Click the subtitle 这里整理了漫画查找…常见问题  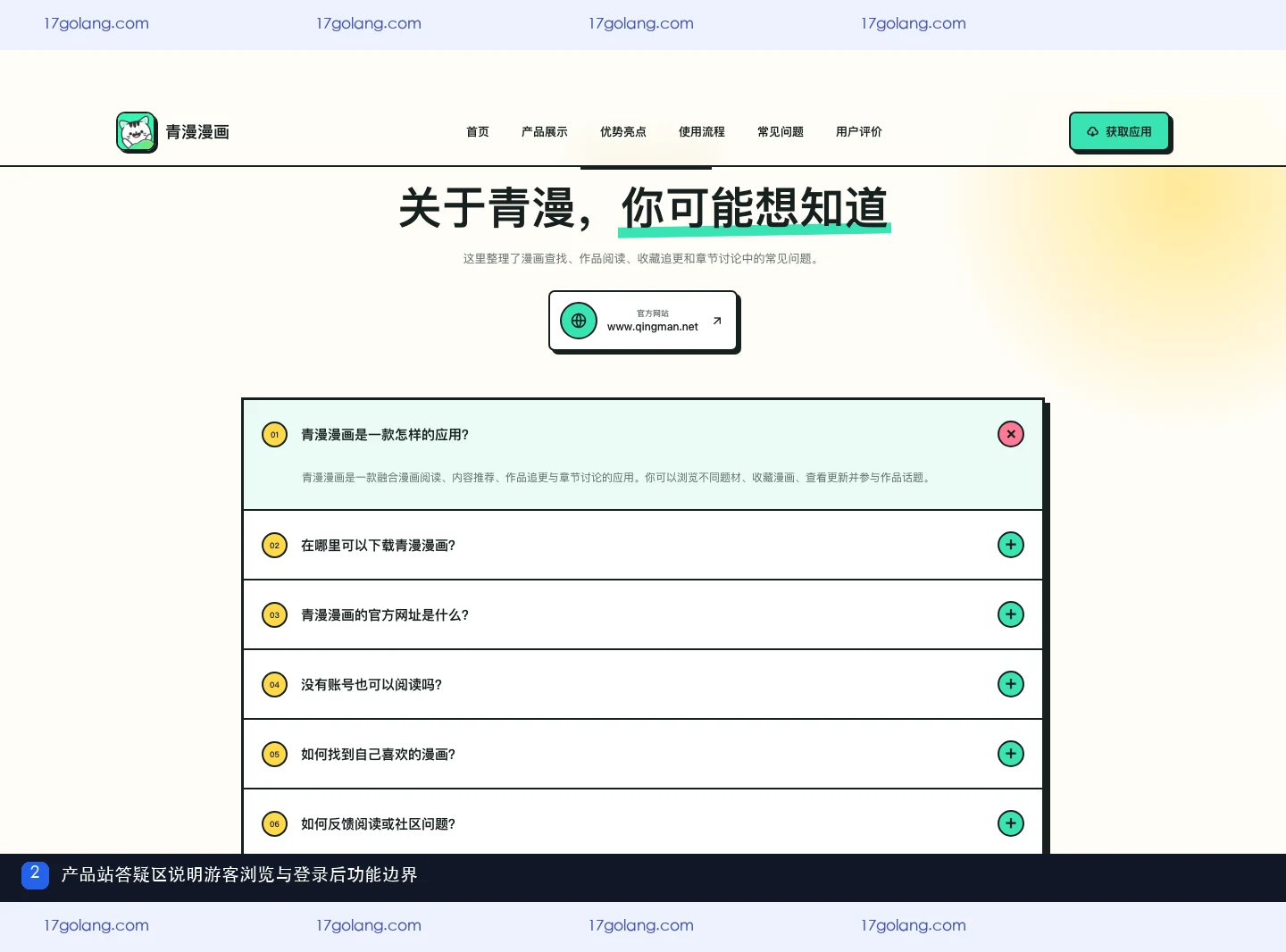643,259
